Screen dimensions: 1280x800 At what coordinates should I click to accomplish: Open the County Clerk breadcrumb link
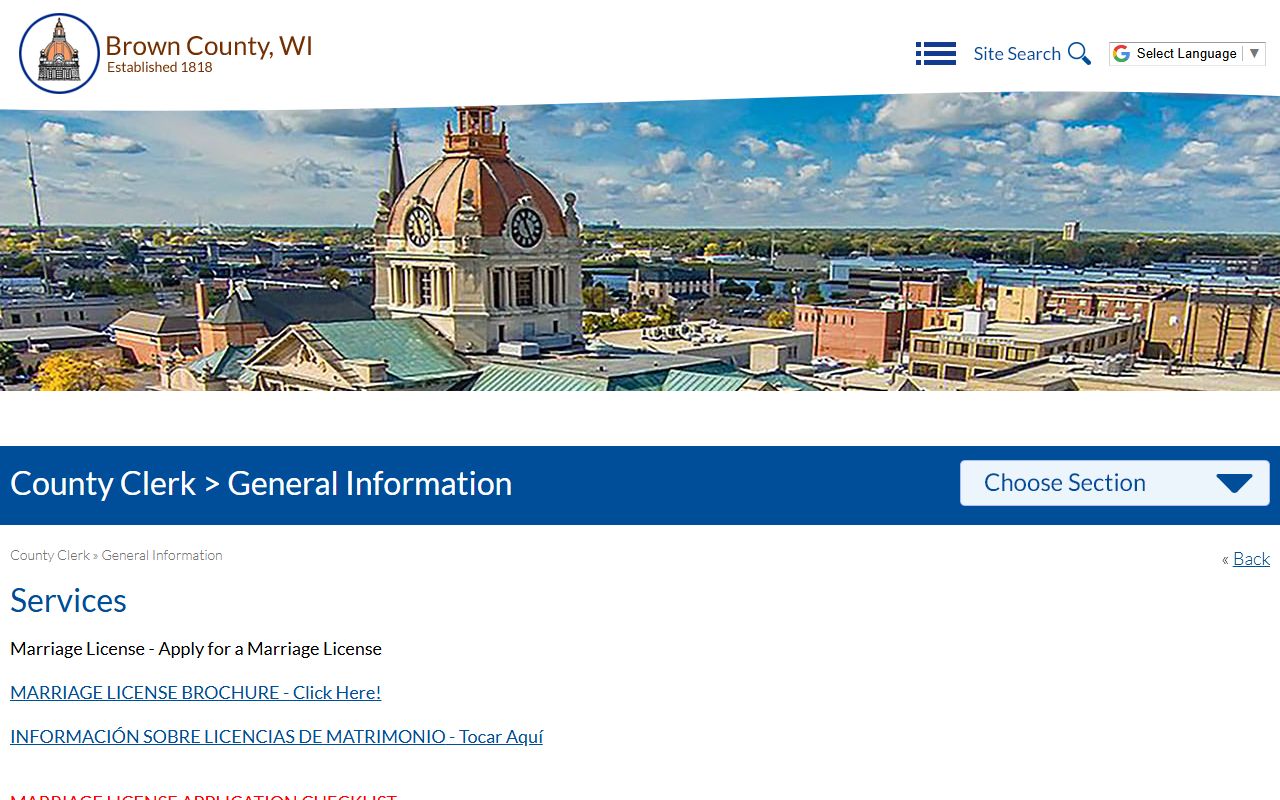[50, 555]
